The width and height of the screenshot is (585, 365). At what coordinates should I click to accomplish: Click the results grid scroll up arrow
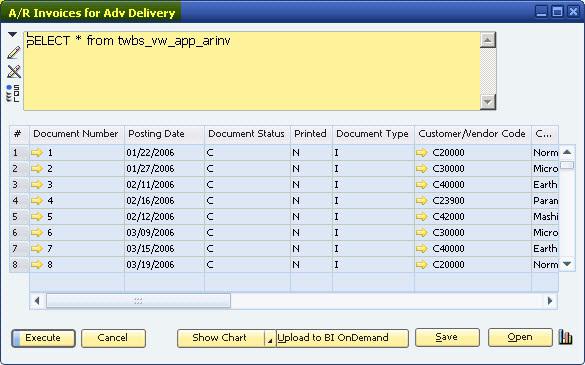(567, 152)
